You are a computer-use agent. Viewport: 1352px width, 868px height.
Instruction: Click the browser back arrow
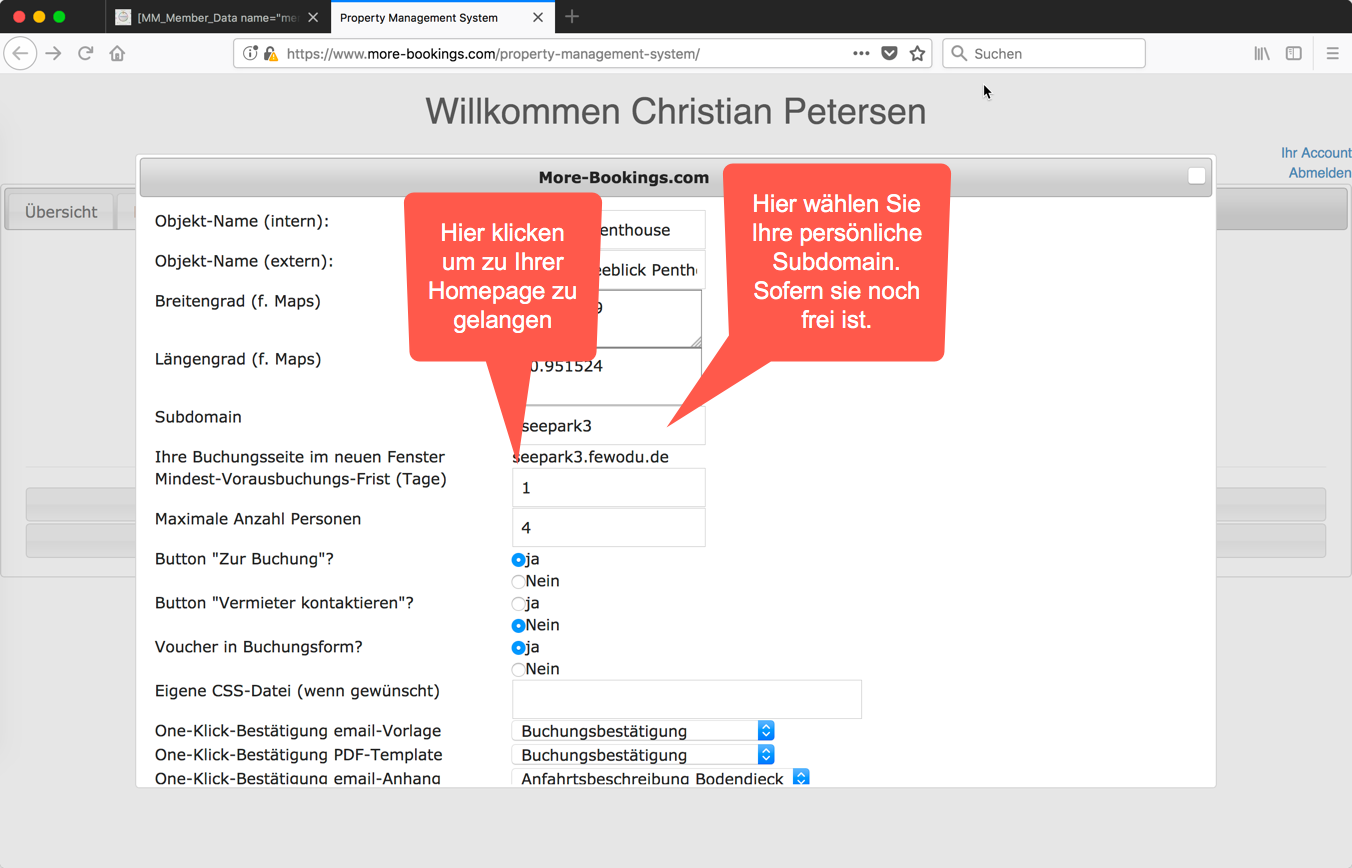[x=21, y=54]
